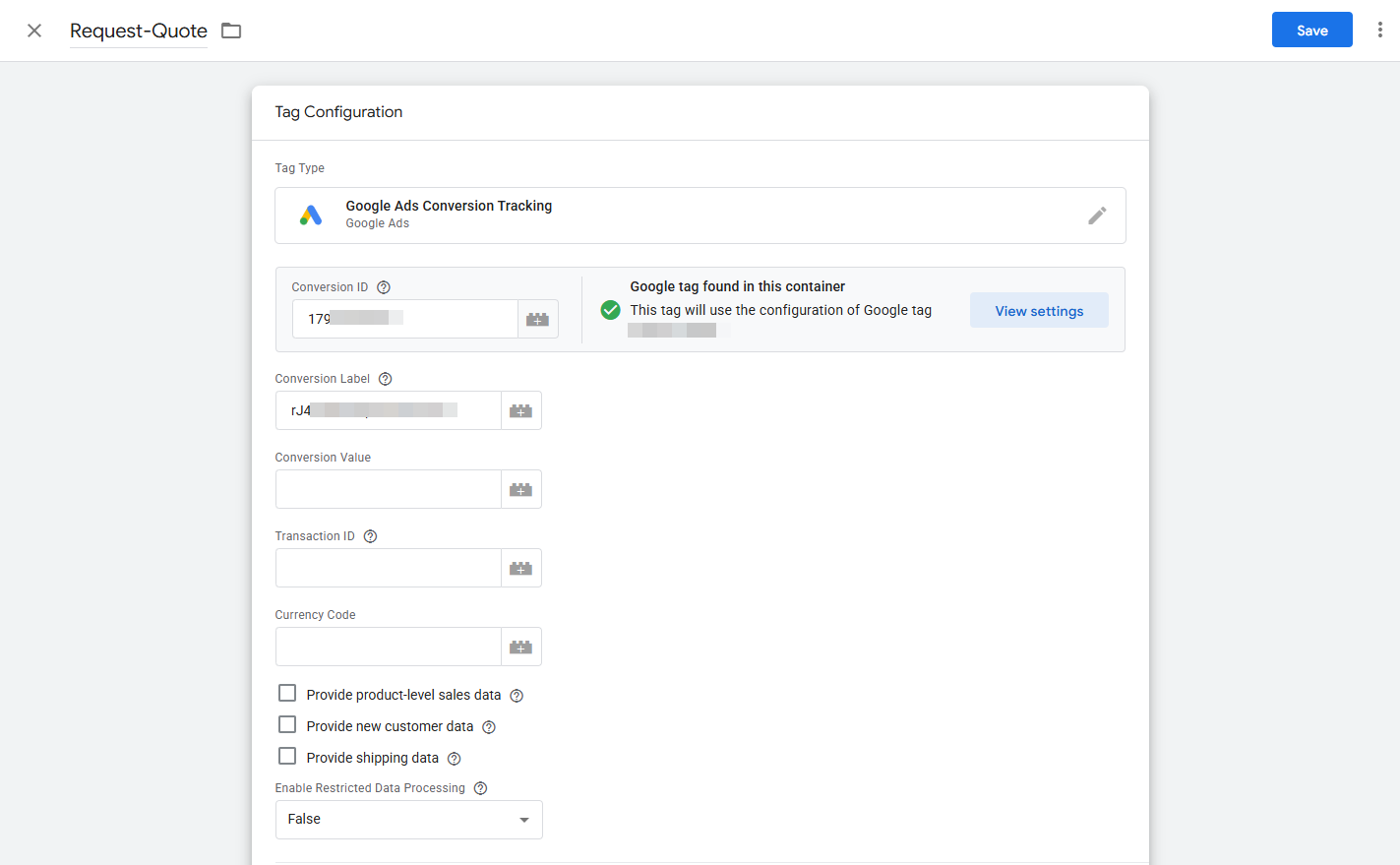Focus the Conversion Value input field
Screen dimensions: 1400x865
pos(389,489)
